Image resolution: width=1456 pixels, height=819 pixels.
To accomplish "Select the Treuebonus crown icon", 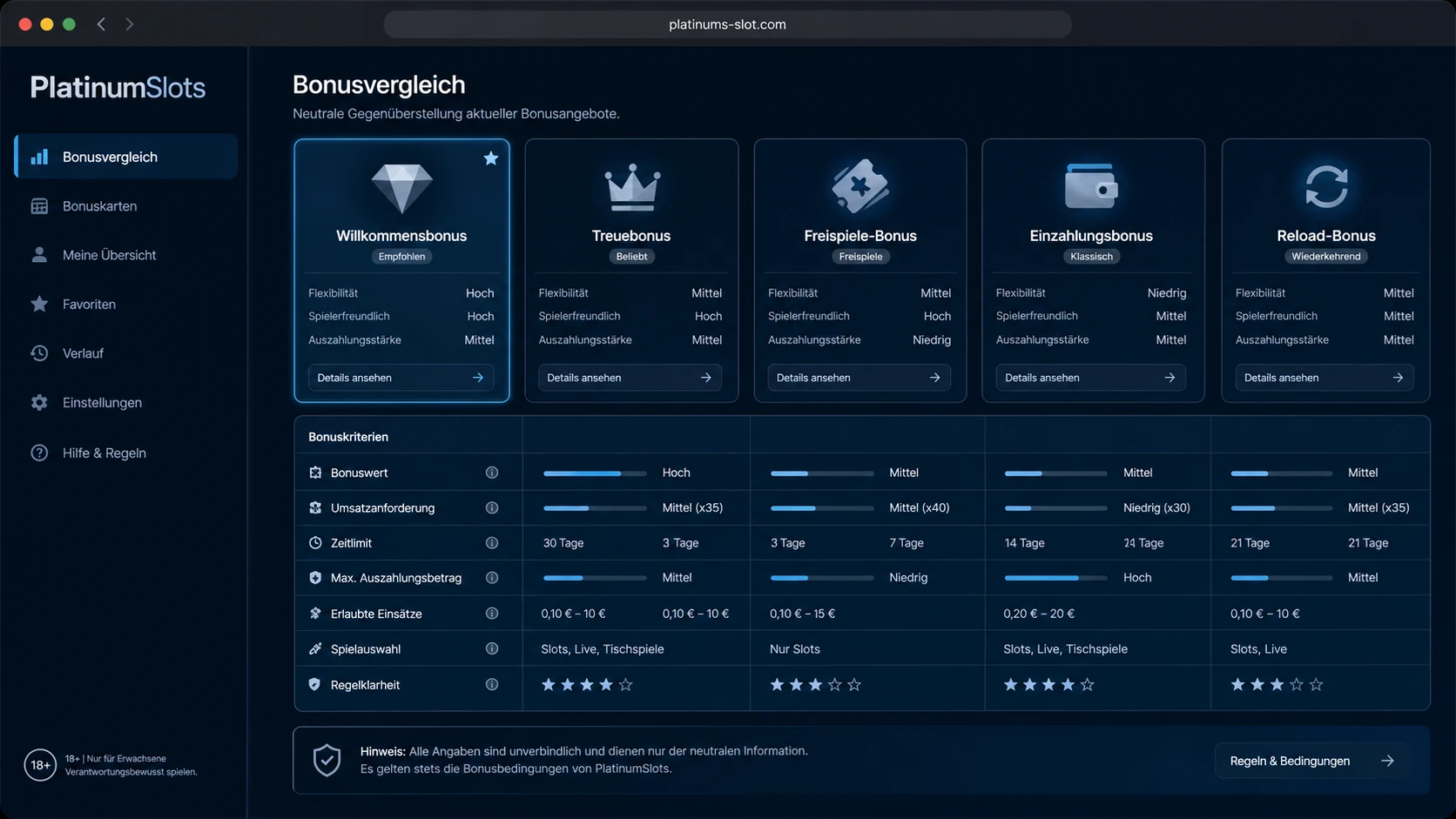I will pos(632,187).
